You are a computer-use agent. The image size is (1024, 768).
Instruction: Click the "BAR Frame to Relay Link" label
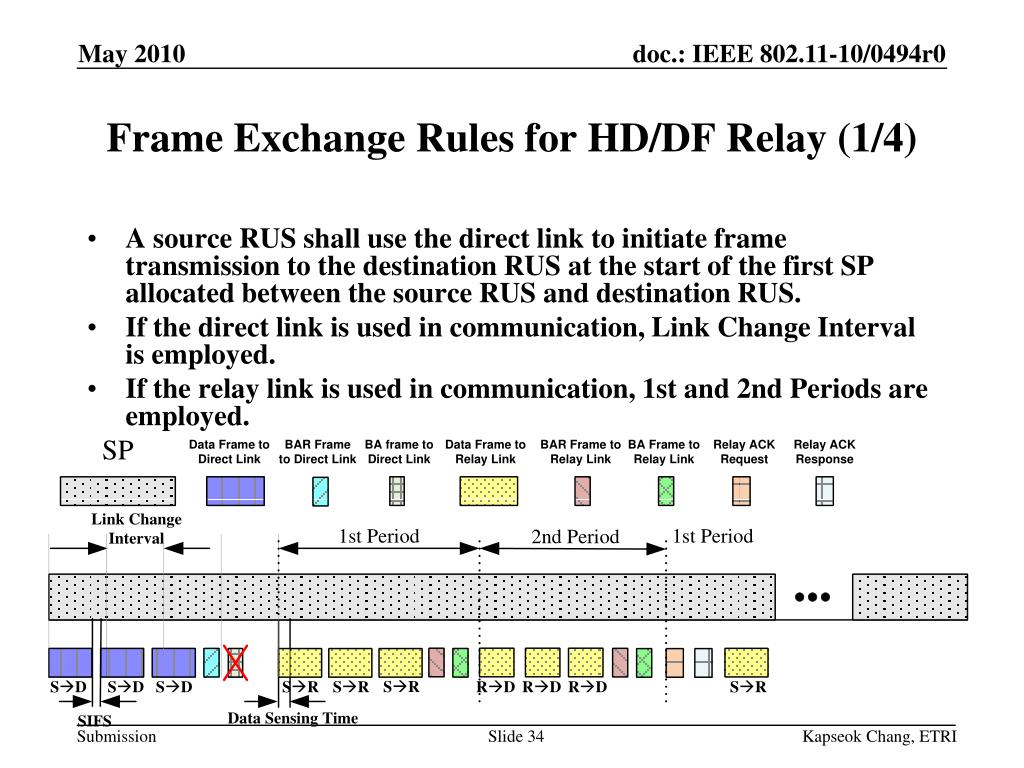click(x=581, y=452)
